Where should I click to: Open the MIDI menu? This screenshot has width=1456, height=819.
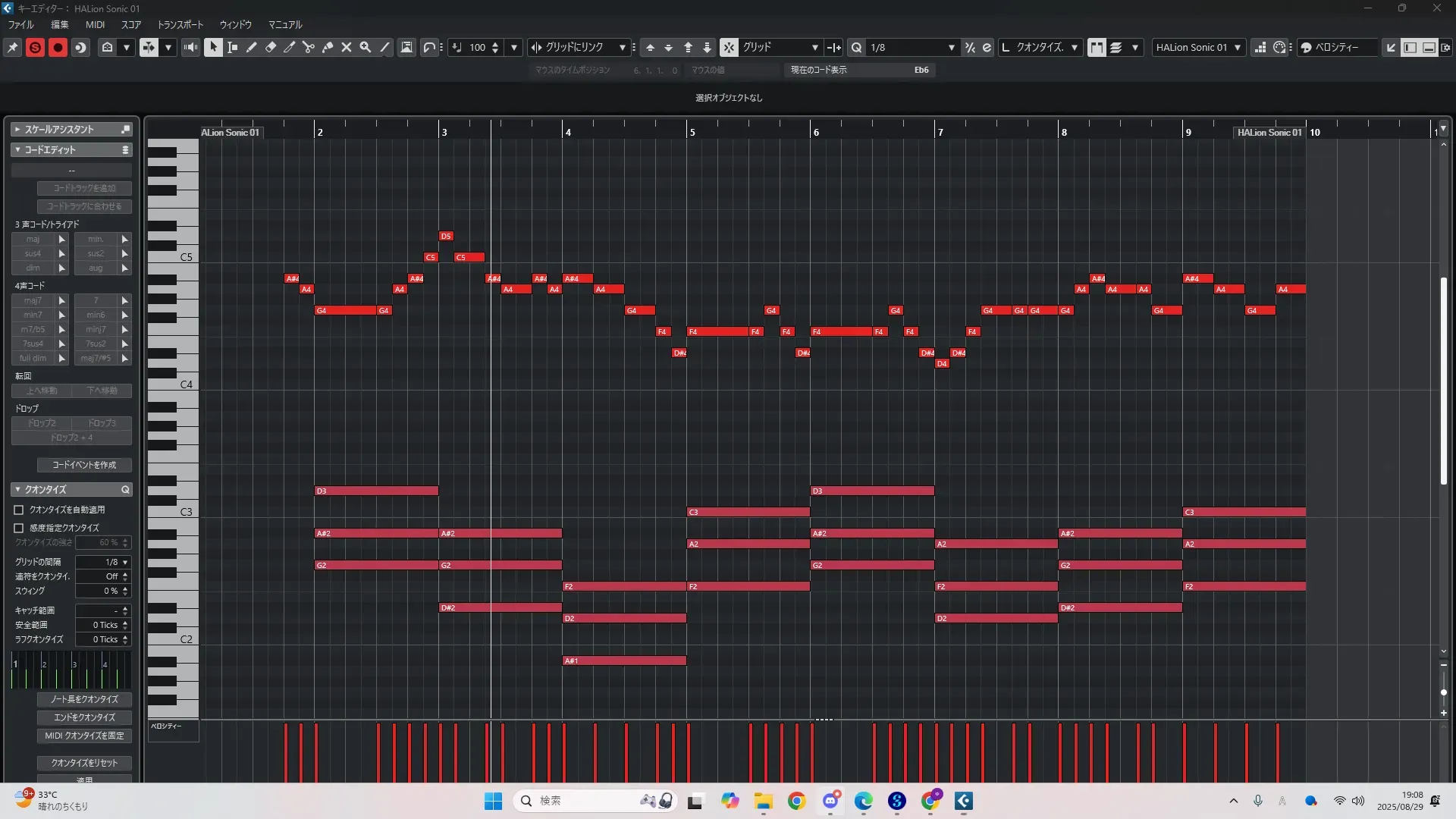click(95, 24)
